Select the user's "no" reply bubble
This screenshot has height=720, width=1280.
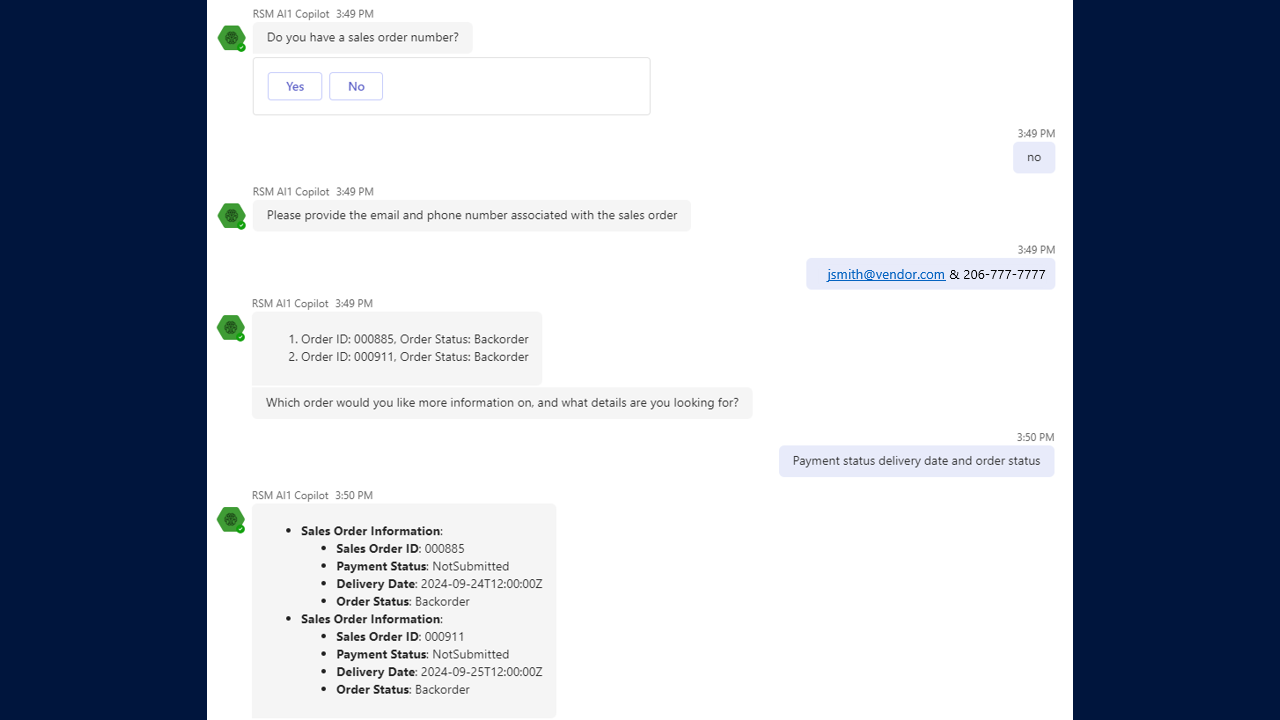[1034, 157]
